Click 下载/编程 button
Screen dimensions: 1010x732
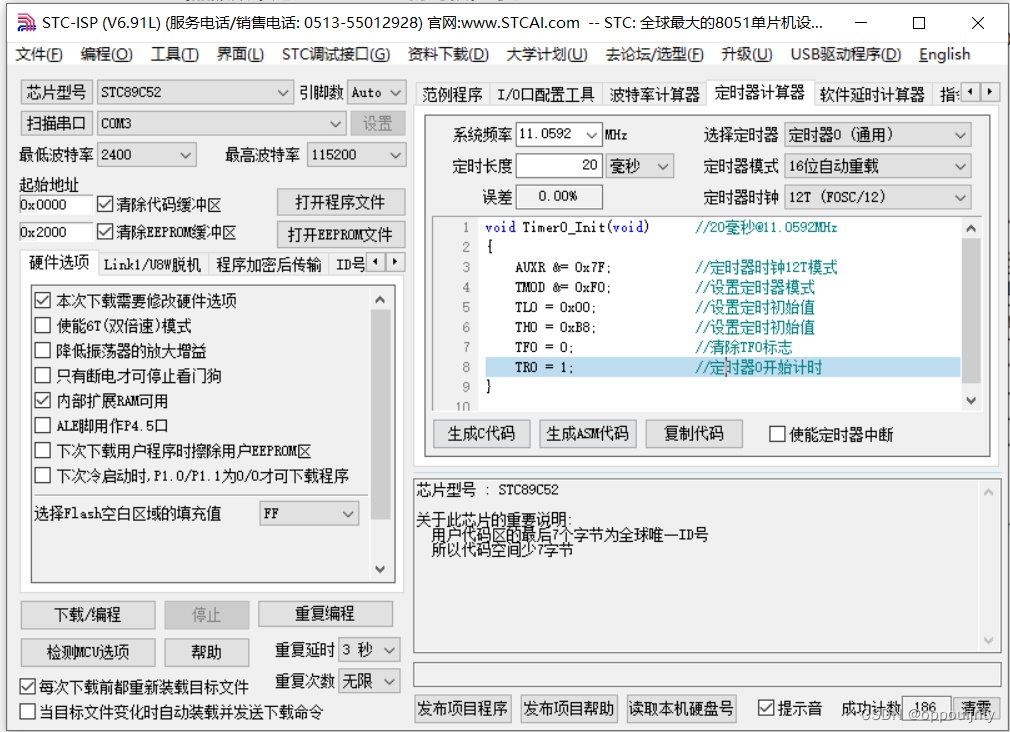tap(88, 615)
